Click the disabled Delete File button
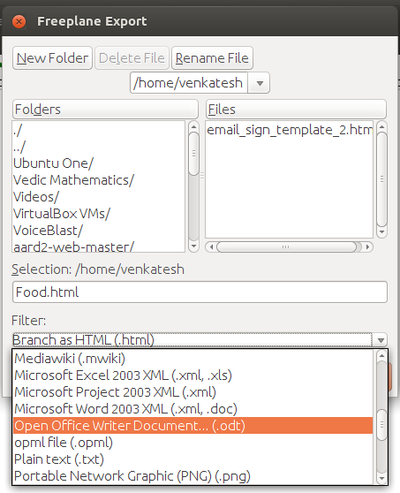Viewport: 400px width, 493px height. click(132, 58)
